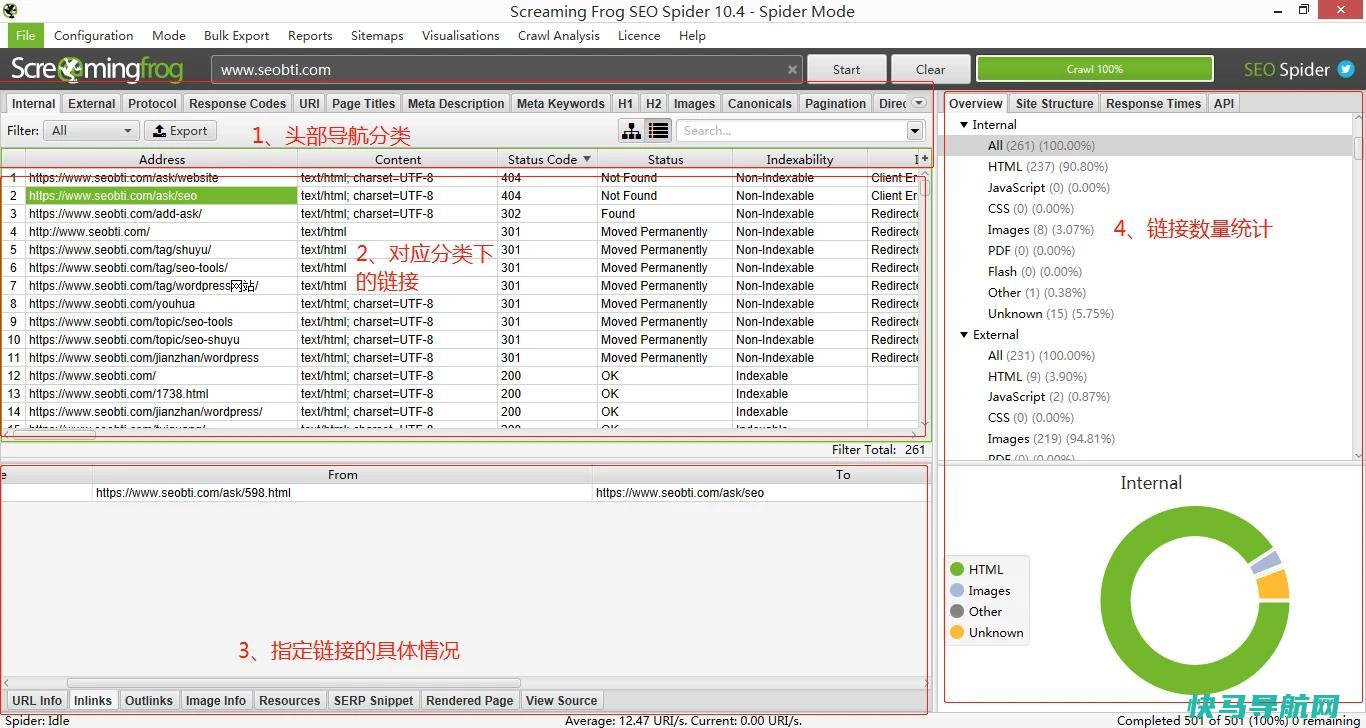The width and height of the screenshot is (1366, 728).
Task: Switch to the Meta Keywords tab
Action: 560,103
